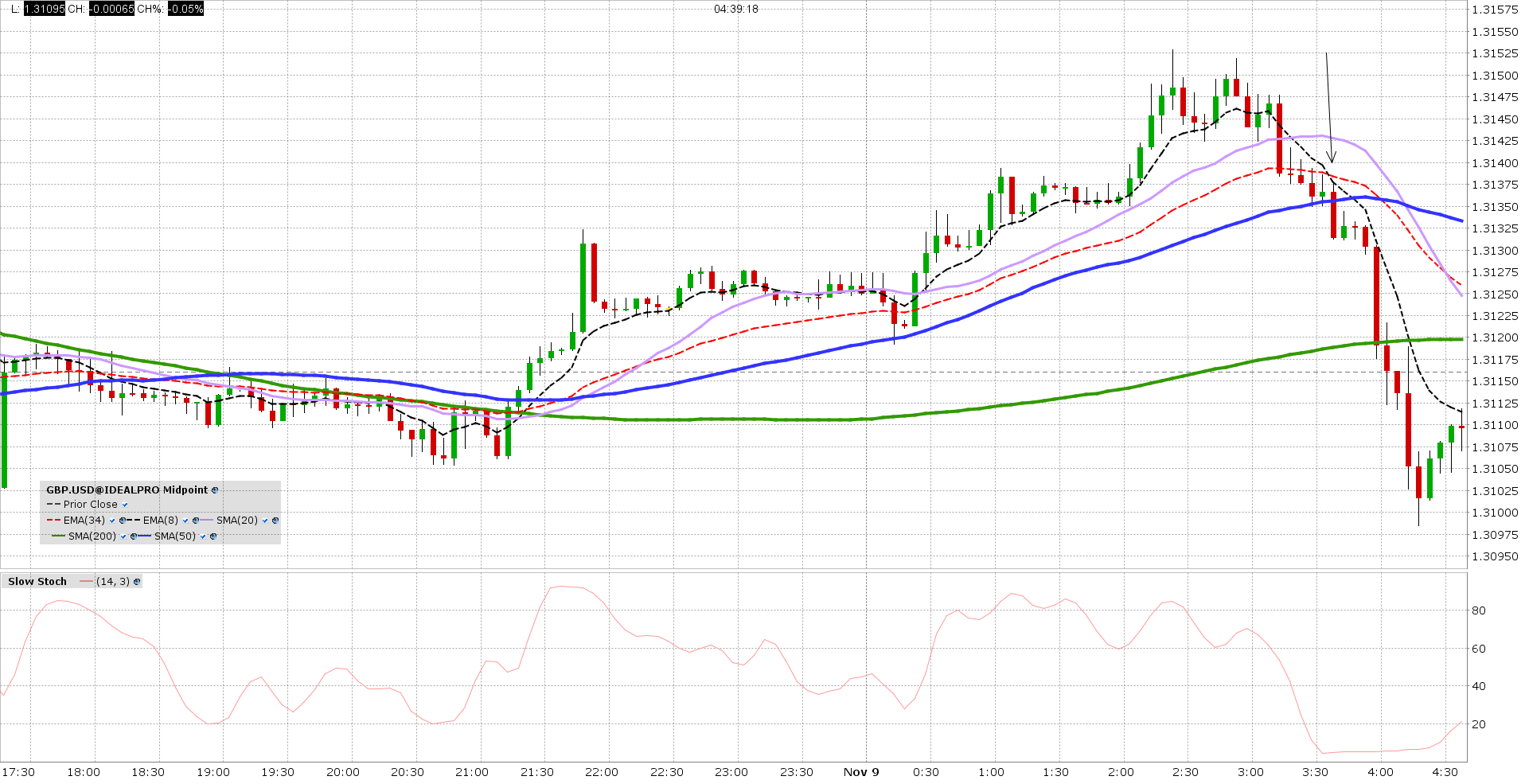Click the globe icon beside SMA(20)

tap(275, 521)
